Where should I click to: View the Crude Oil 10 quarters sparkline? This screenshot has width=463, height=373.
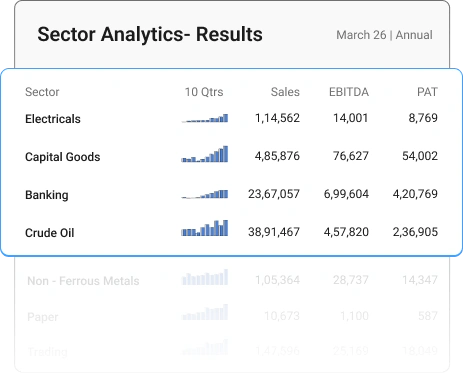click(205, 228)
